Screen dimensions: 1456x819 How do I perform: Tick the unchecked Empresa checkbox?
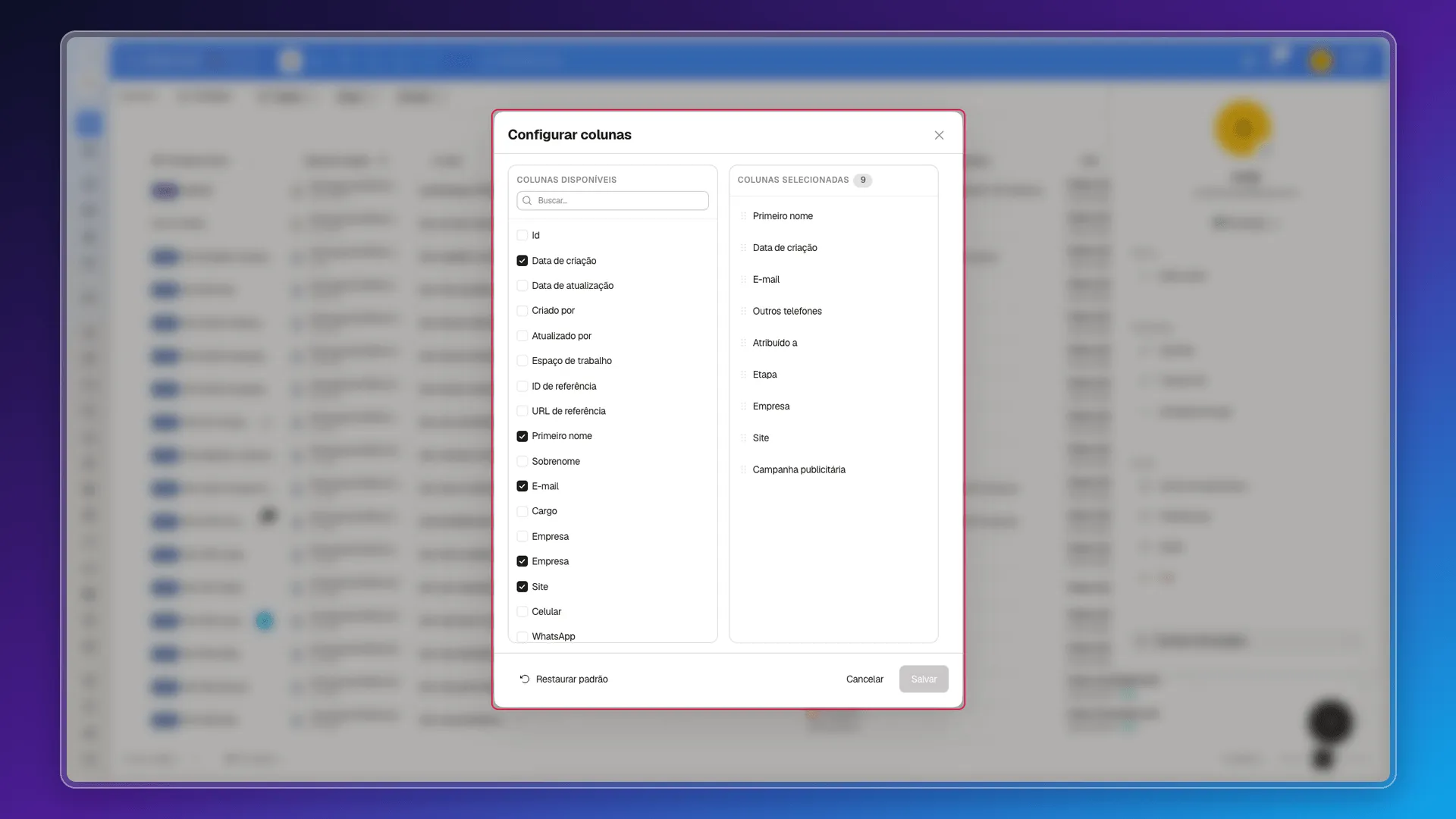pos(522,536)
